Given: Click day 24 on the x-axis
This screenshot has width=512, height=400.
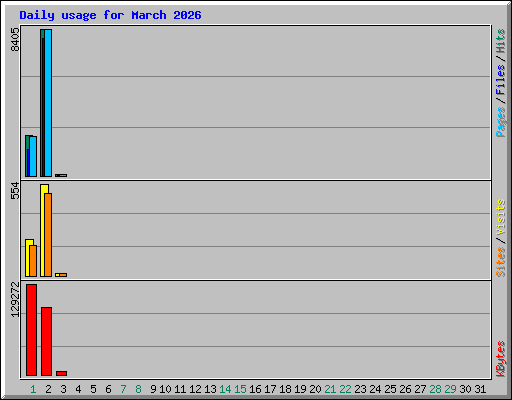Looking at the screenshot, I should click(x=375, y=389).
